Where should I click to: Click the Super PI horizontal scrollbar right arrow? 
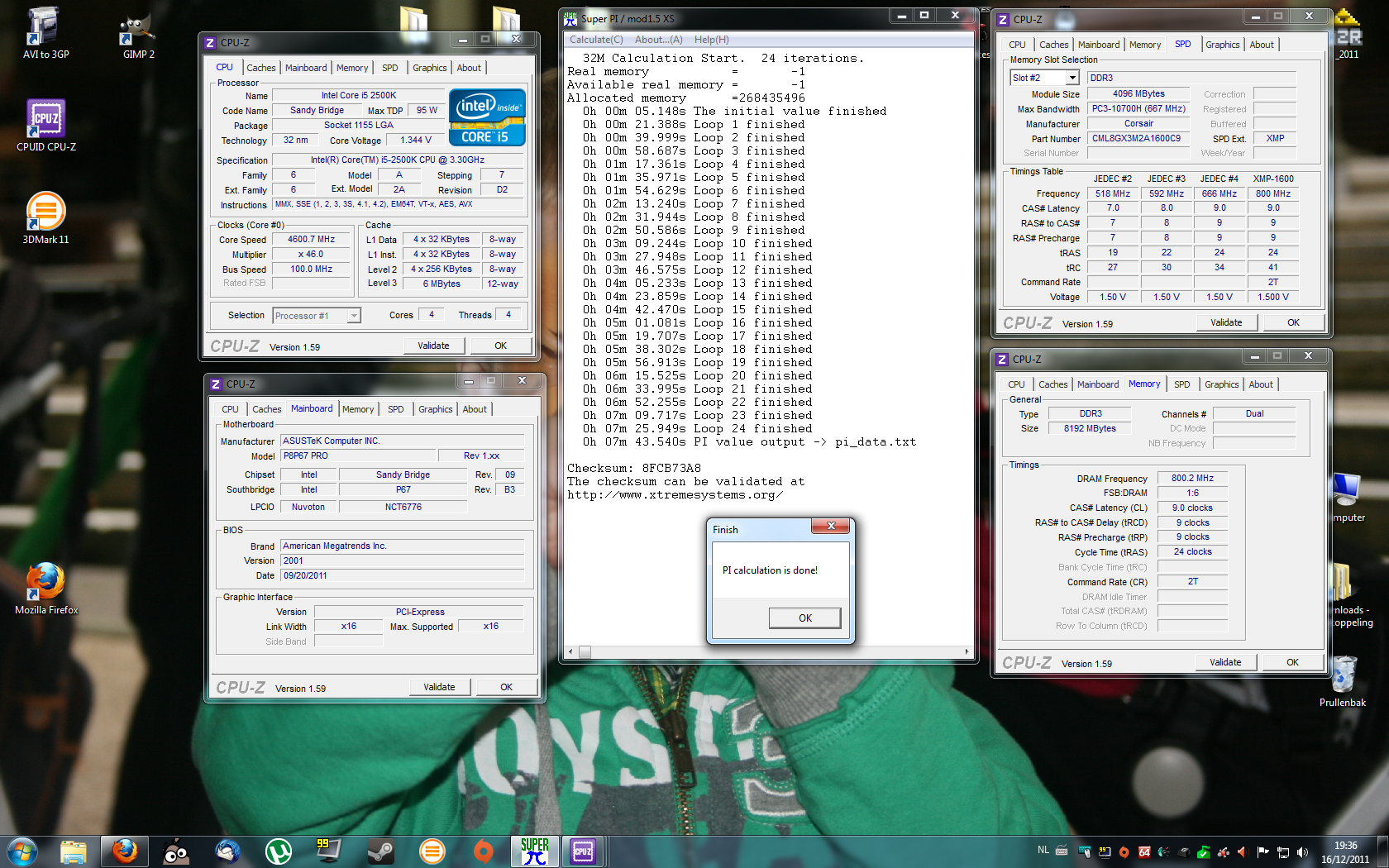(x=967, y=652)
